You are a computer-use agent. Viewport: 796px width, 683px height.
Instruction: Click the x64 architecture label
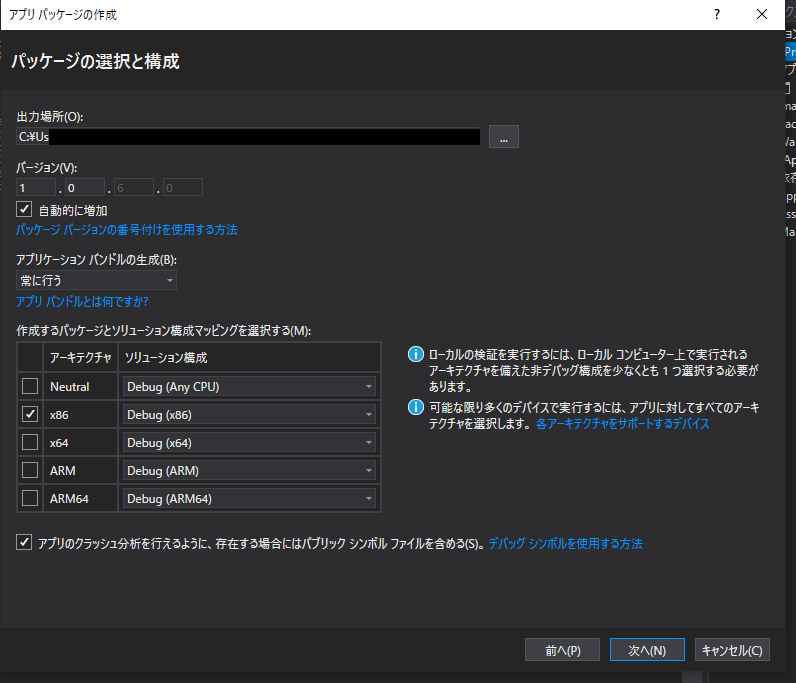point(59,443)
